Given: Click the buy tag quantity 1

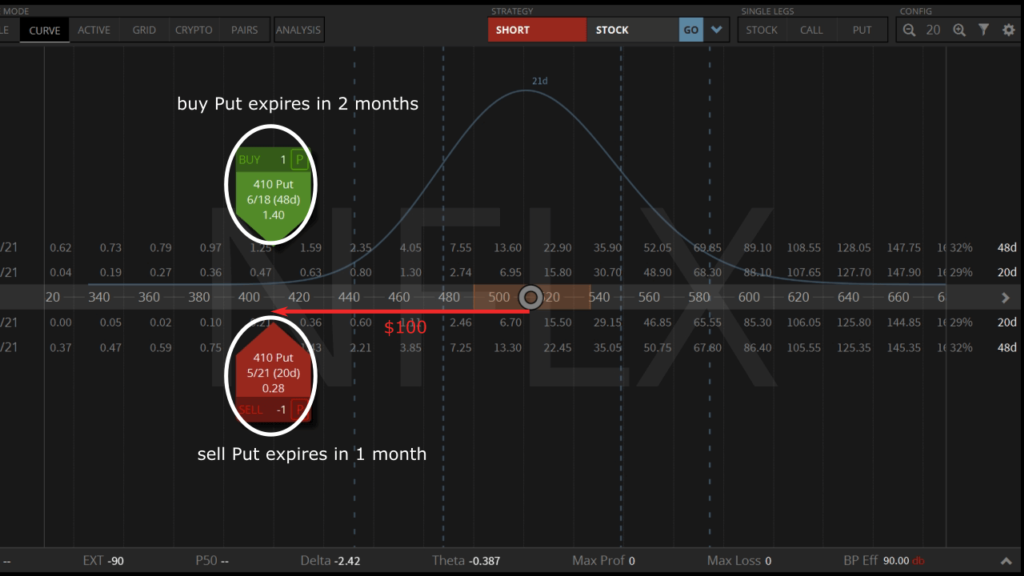Looking at the screenshot, I should [x=283, y=159].
